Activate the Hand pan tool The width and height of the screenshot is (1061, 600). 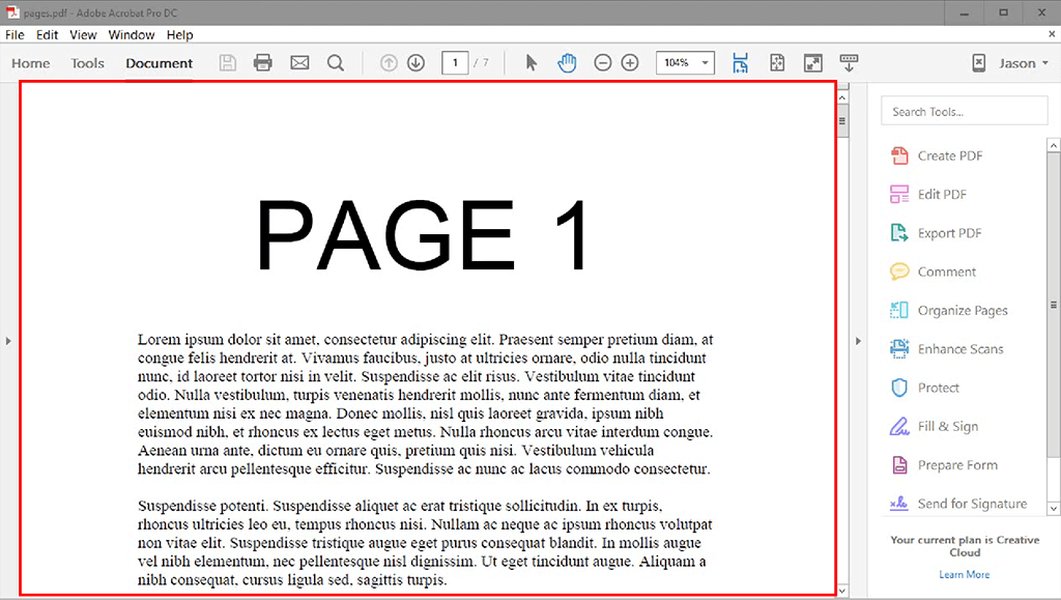(567, 63)
